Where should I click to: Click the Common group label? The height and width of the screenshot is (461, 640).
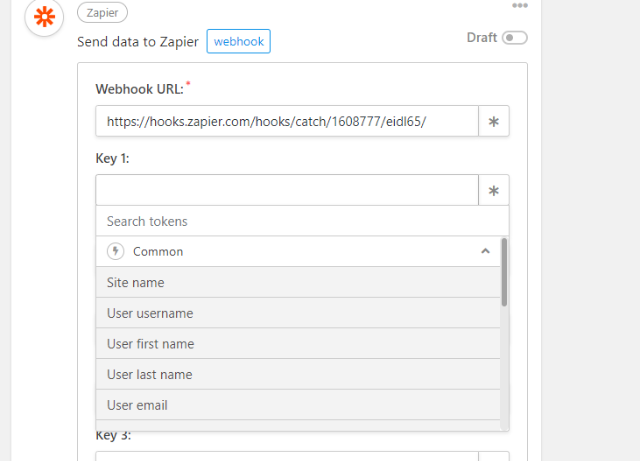coord(158,252)
